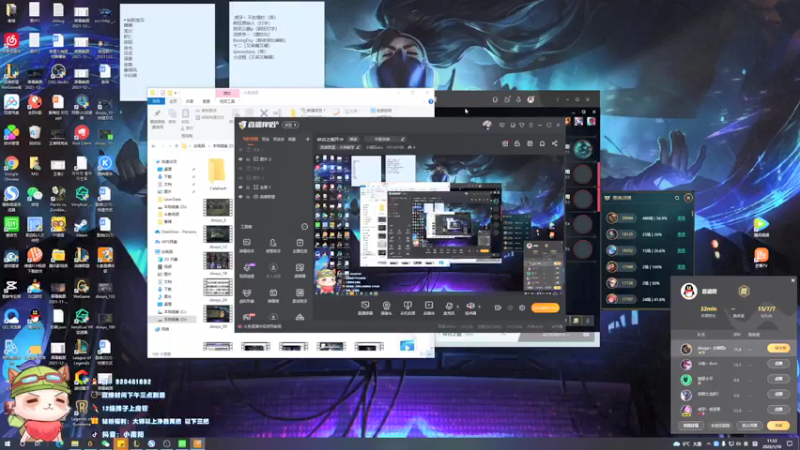This screenshot has height=450, width=800.
Task: Switch to the View tab in Explorer ribbon
Action: tap(206, 101)
